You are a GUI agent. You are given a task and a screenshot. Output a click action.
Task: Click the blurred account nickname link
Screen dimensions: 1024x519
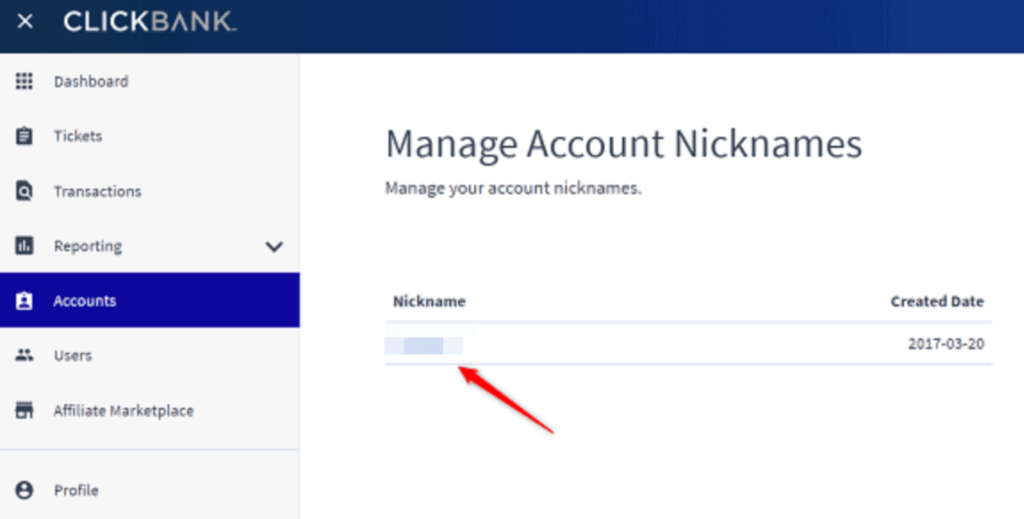[x=424, y=345]
